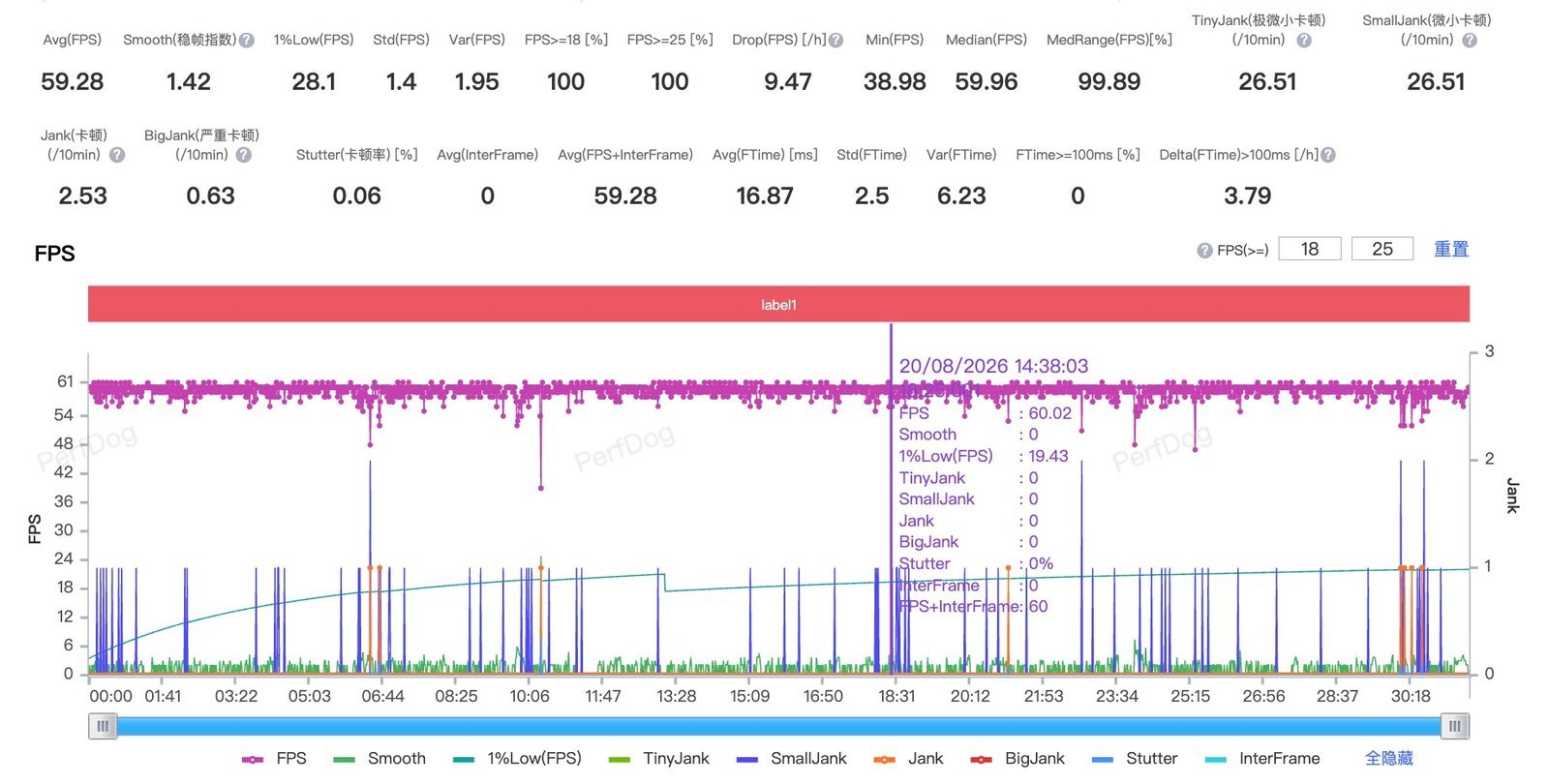Click 全隐藏 hide-all link
This screenshot has height=784, width=1549.
click(1389, 759)
